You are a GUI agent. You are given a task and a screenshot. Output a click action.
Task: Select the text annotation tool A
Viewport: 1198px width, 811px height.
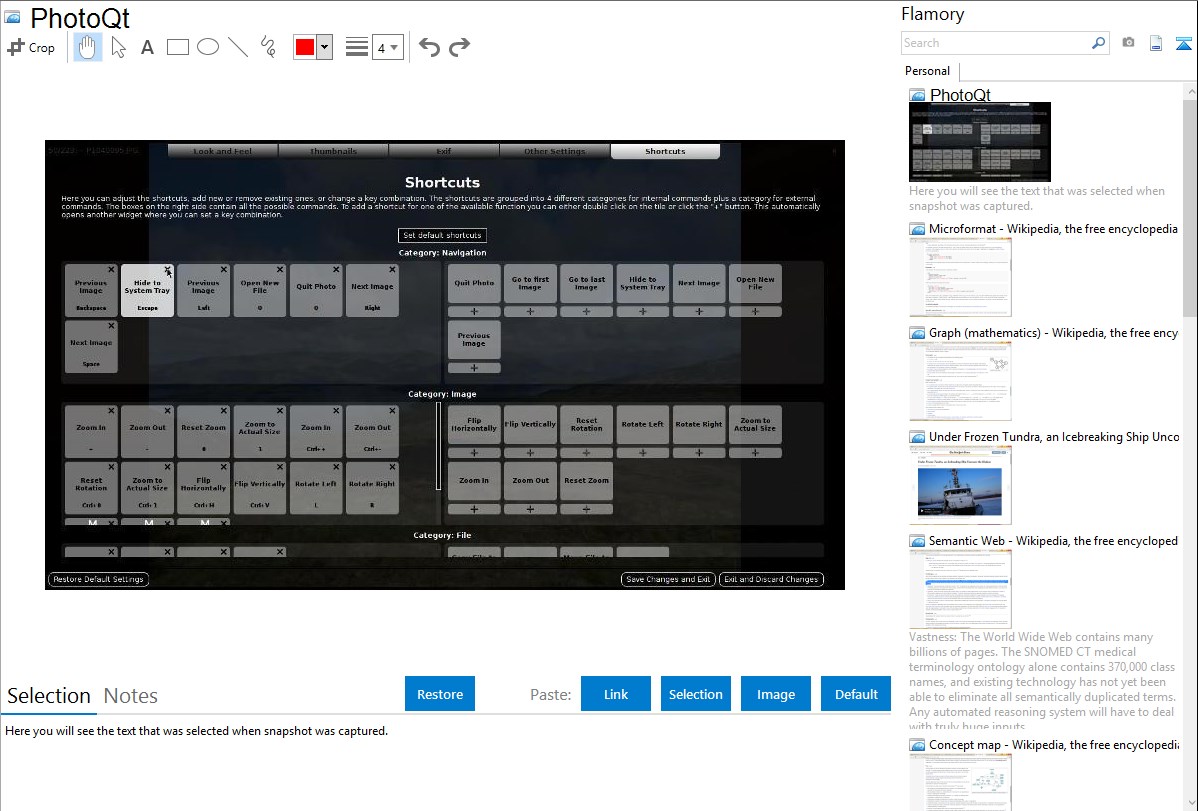pos(147,47)
